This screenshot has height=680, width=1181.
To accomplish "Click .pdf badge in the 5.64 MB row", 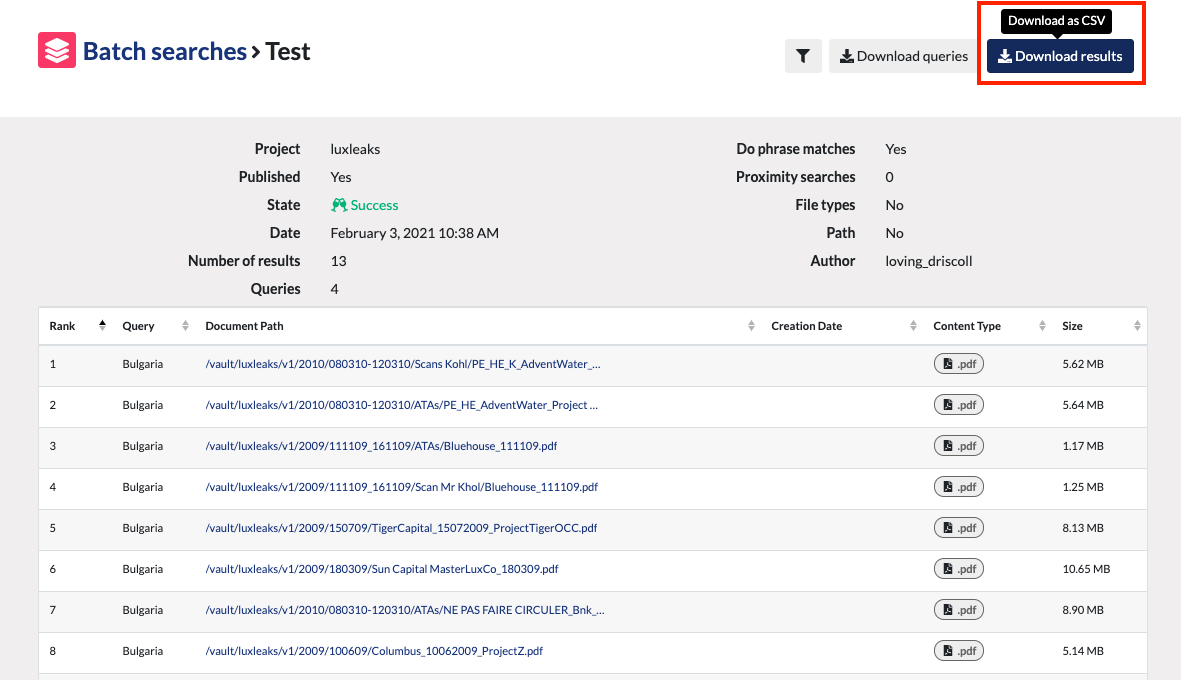I will (959, 405).
